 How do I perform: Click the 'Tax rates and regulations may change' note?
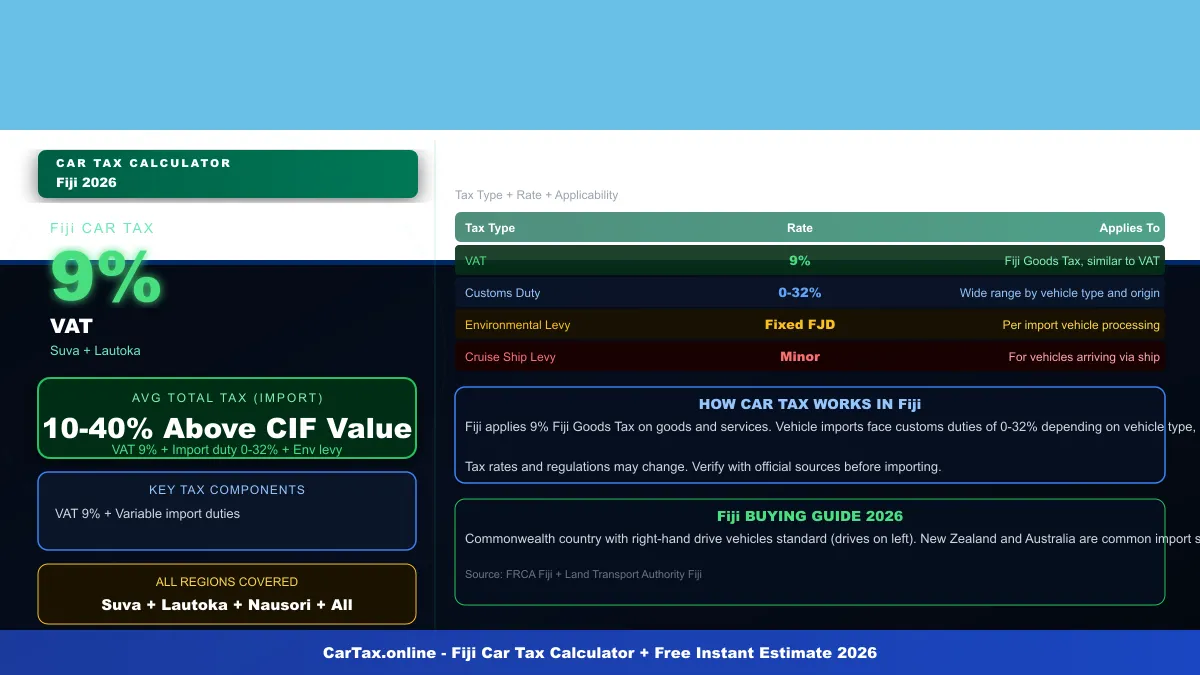pyautogui.click(x=703, y=467)
